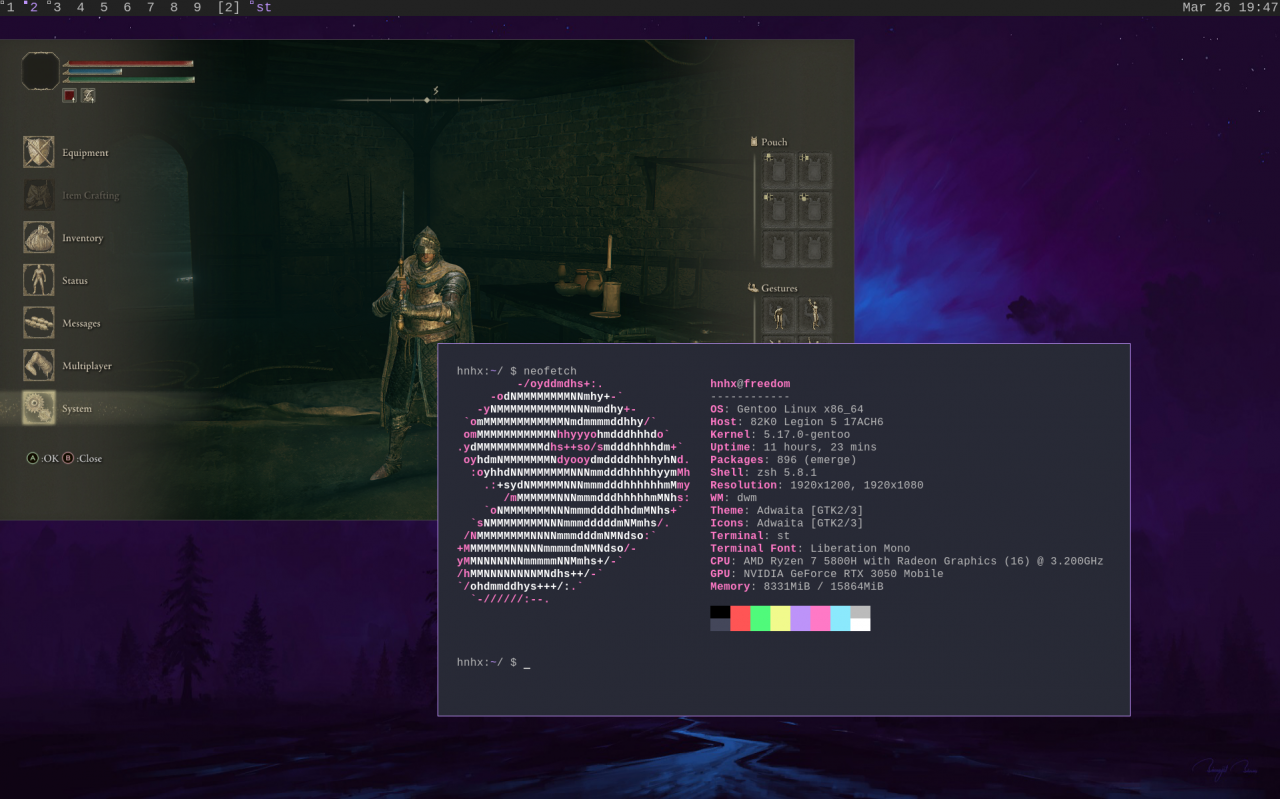Open the Inventory bag icon
Viewport: 1280px width, 799px height.
coord(39,238)
